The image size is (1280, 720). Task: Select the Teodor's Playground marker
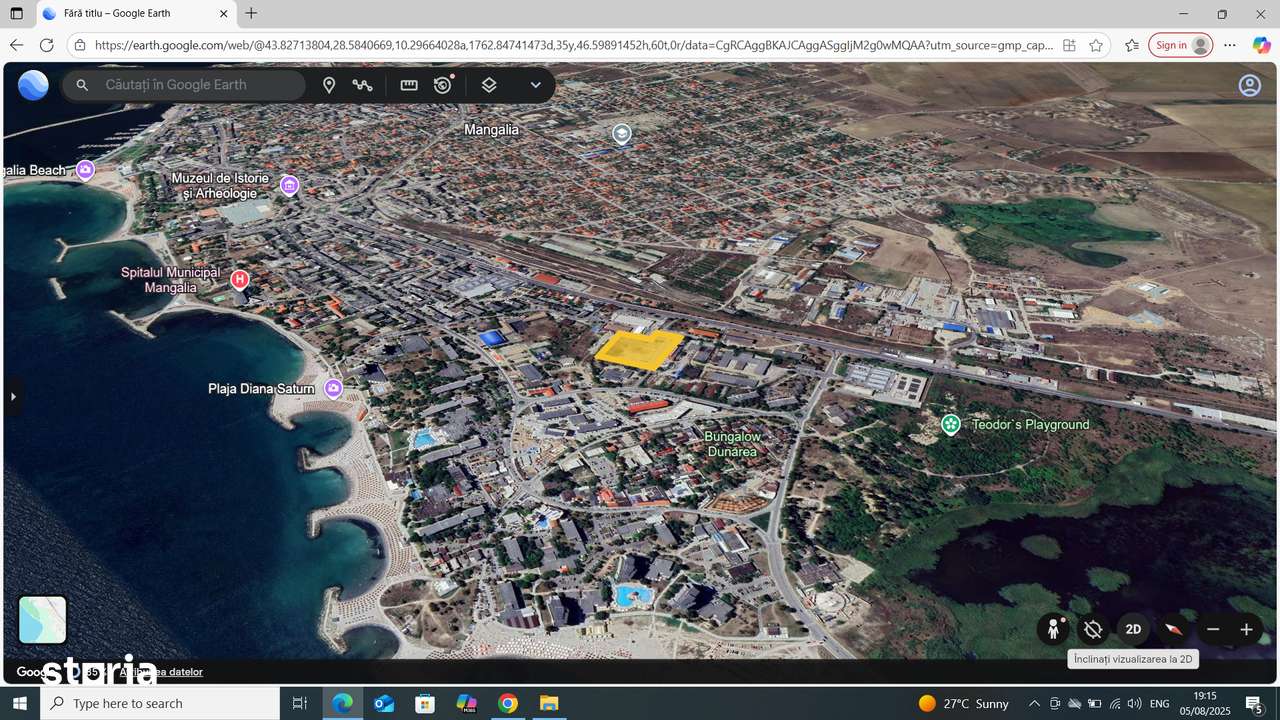(951, 425)
